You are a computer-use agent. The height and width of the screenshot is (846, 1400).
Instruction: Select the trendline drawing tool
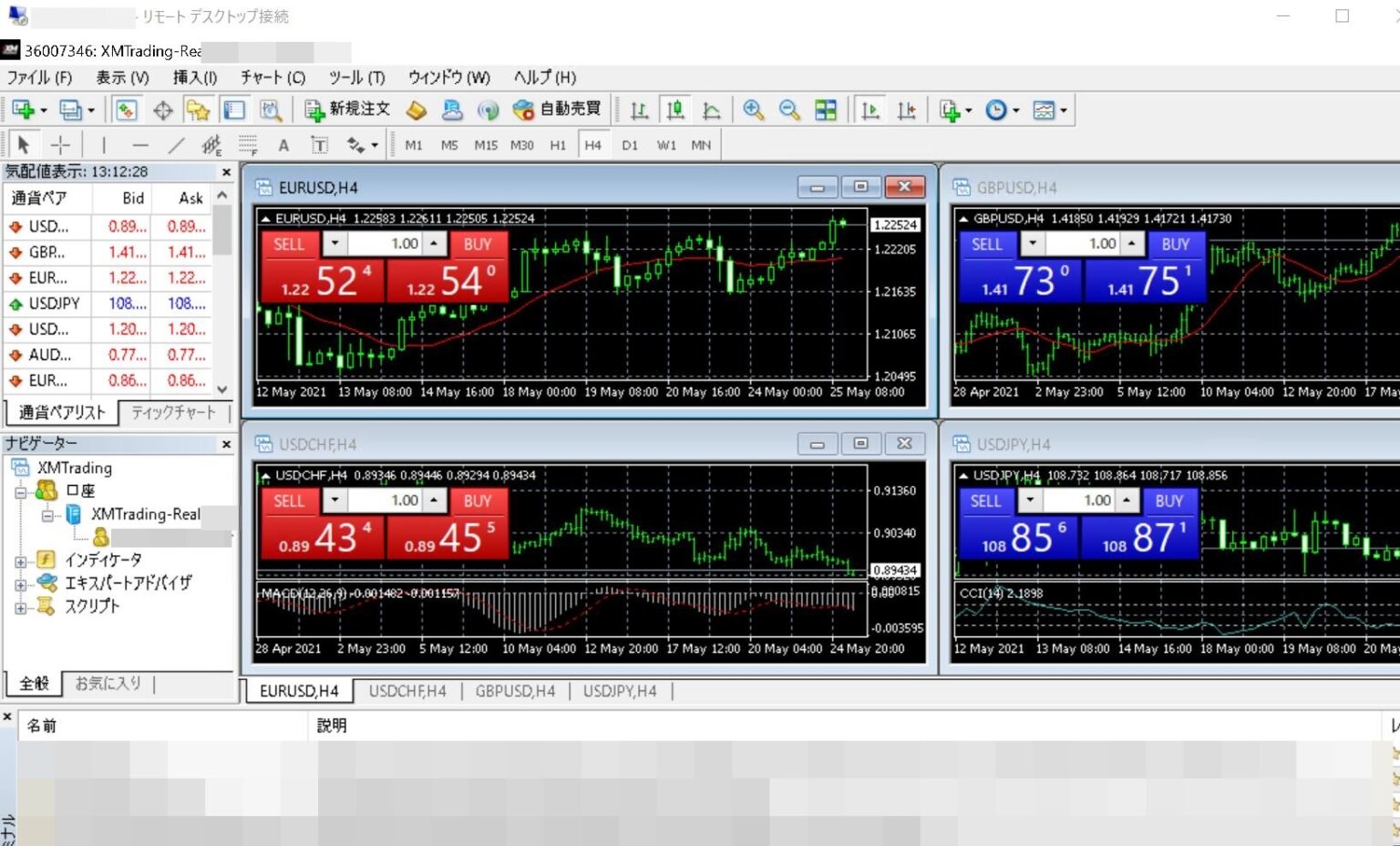click(x=176, y=144)
